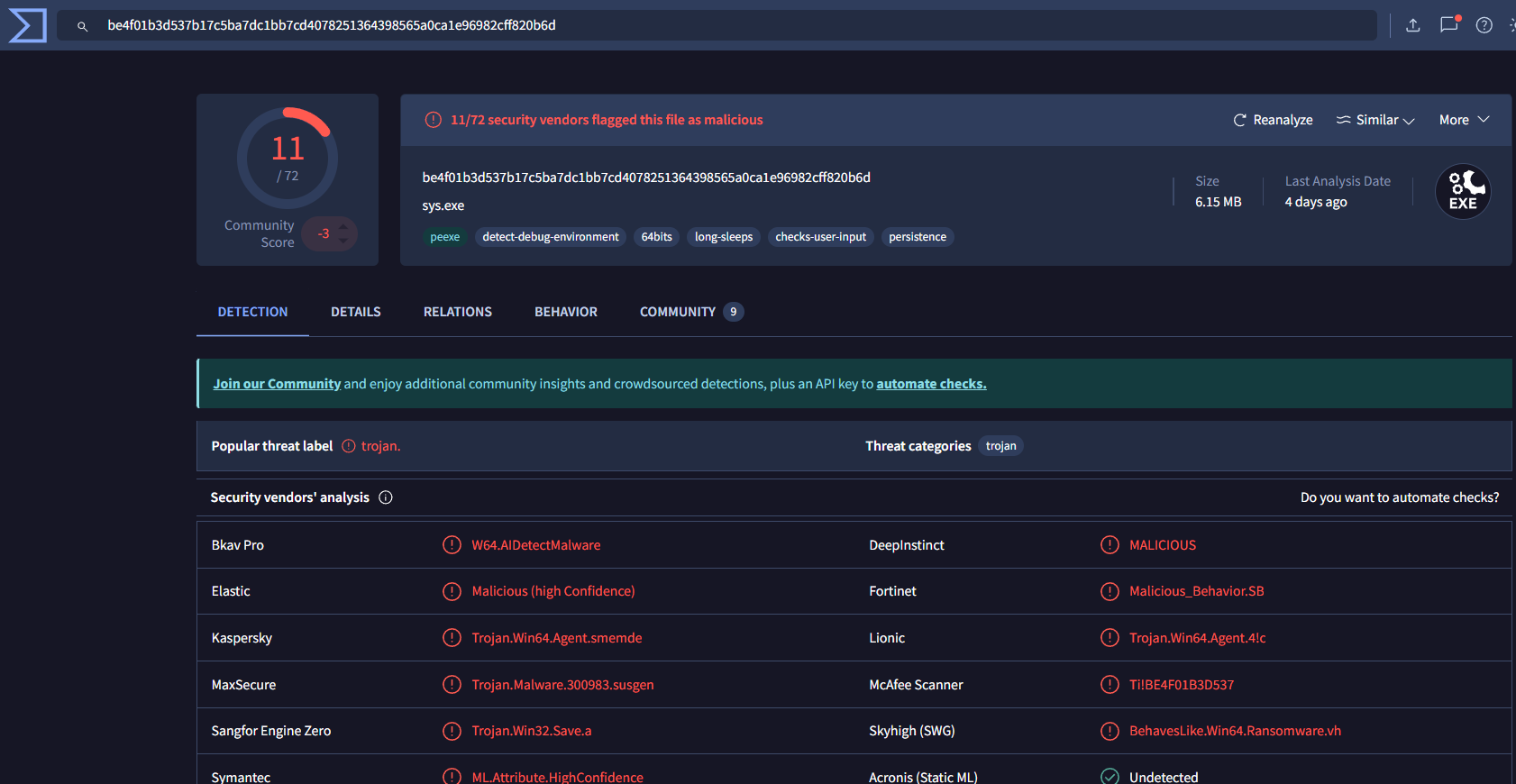
Task: Click the EXE file type icon
Action: 1462,192
